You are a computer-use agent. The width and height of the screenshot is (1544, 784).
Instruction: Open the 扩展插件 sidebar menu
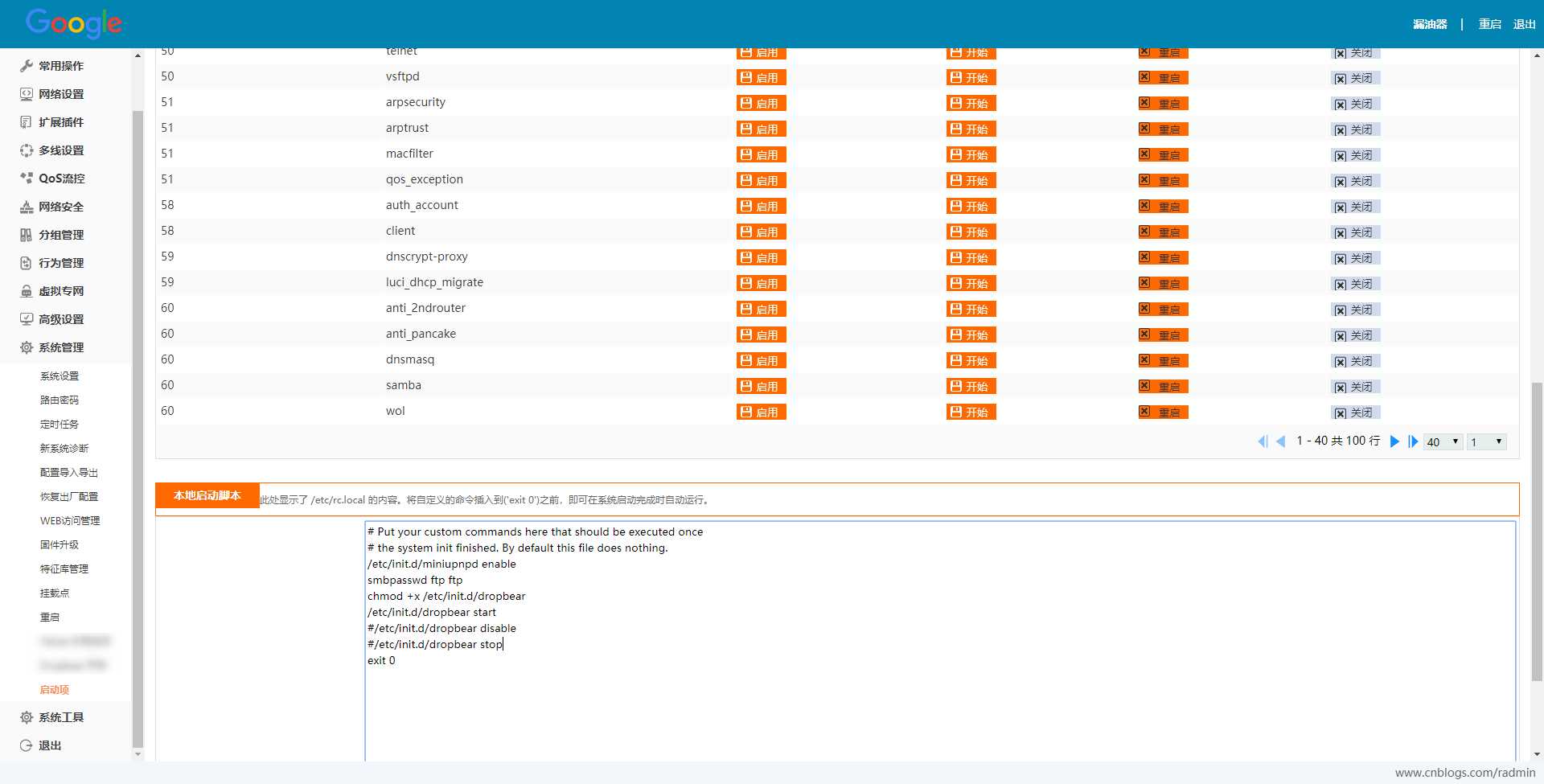61,122
